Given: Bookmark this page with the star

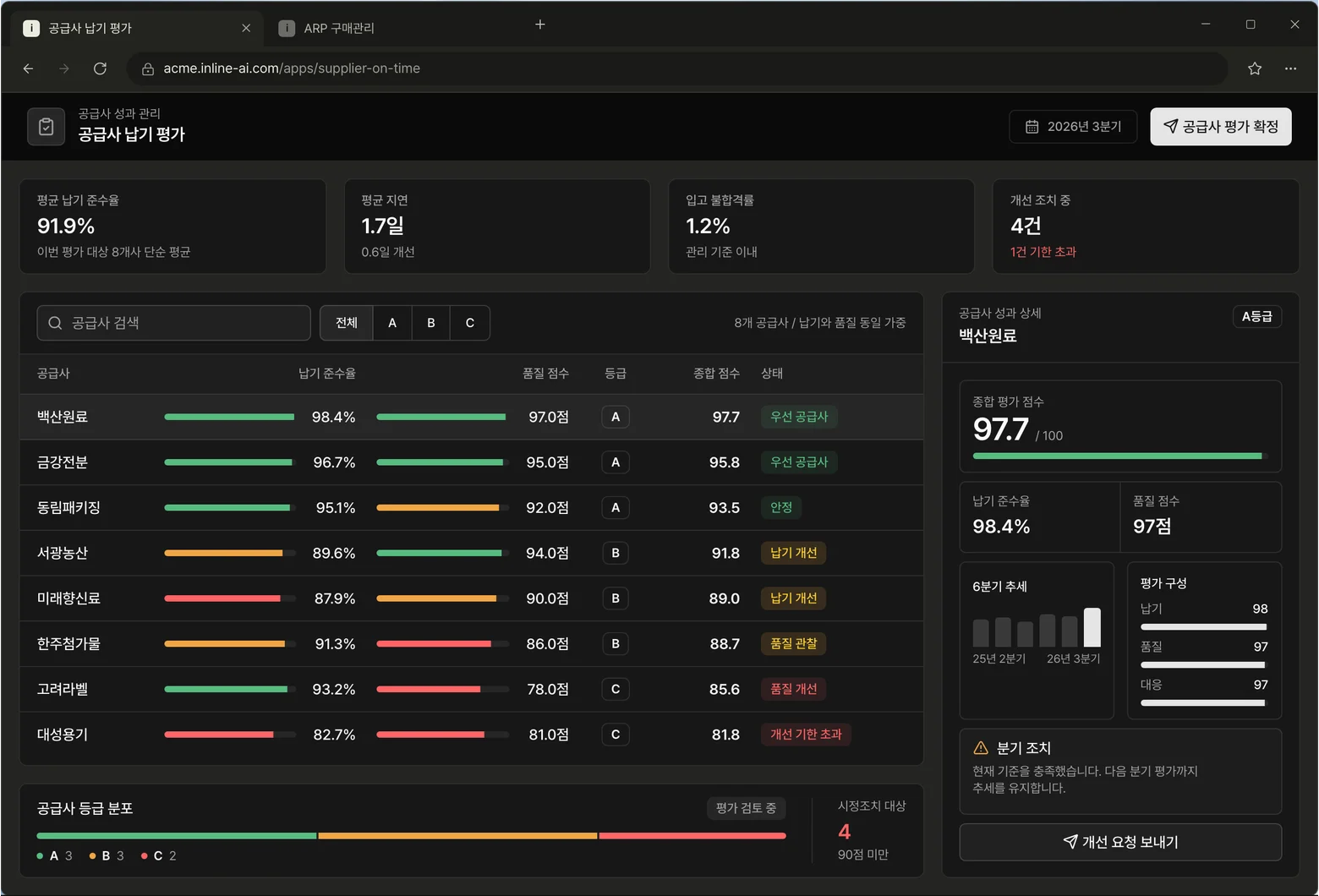Looking at the screenshot, I should (x=1255, y=68).
